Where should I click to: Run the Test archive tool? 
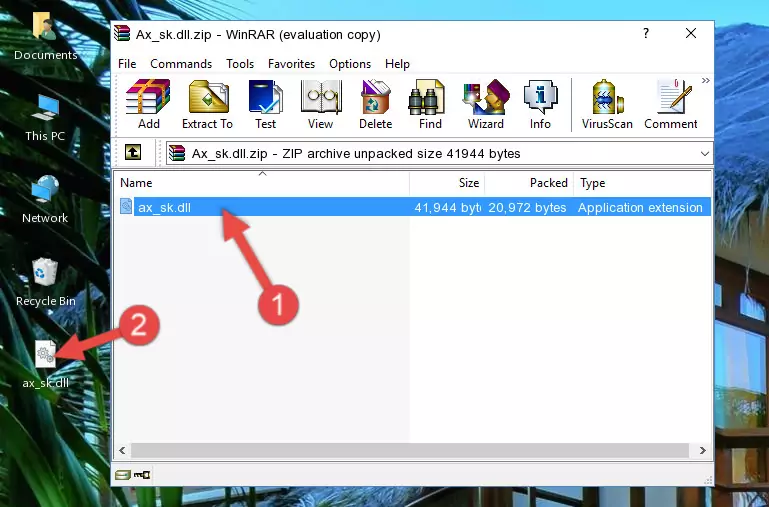[265, 104]
